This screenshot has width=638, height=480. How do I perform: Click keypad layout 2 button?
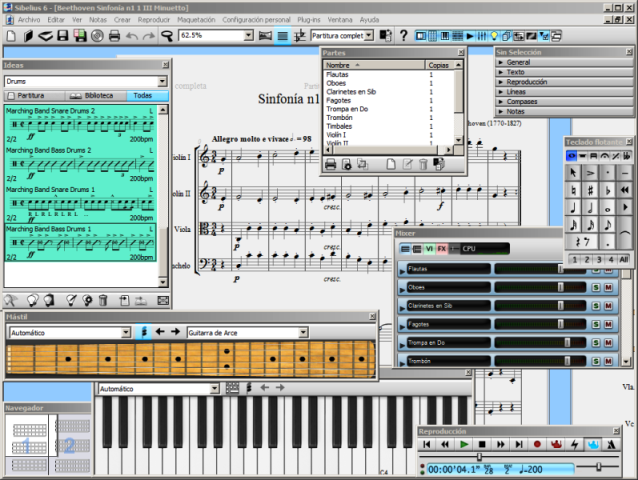[587, 259]
